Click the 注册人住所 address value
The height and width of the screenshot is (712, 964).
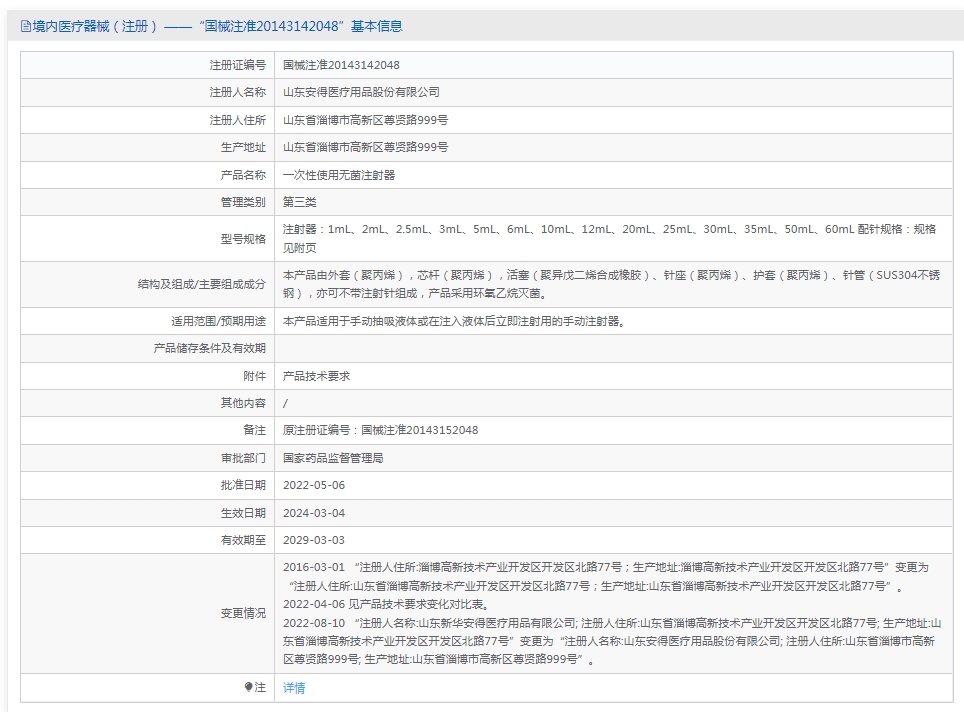pos(365,121)
